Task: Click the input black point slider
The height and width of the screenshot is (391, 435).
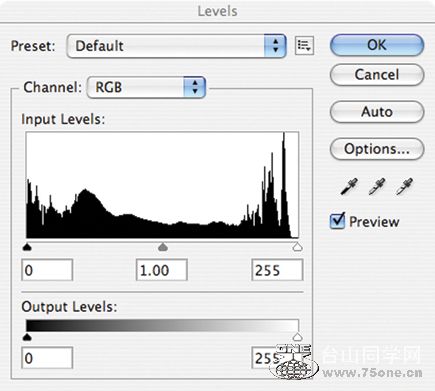Action: point(27,247)
